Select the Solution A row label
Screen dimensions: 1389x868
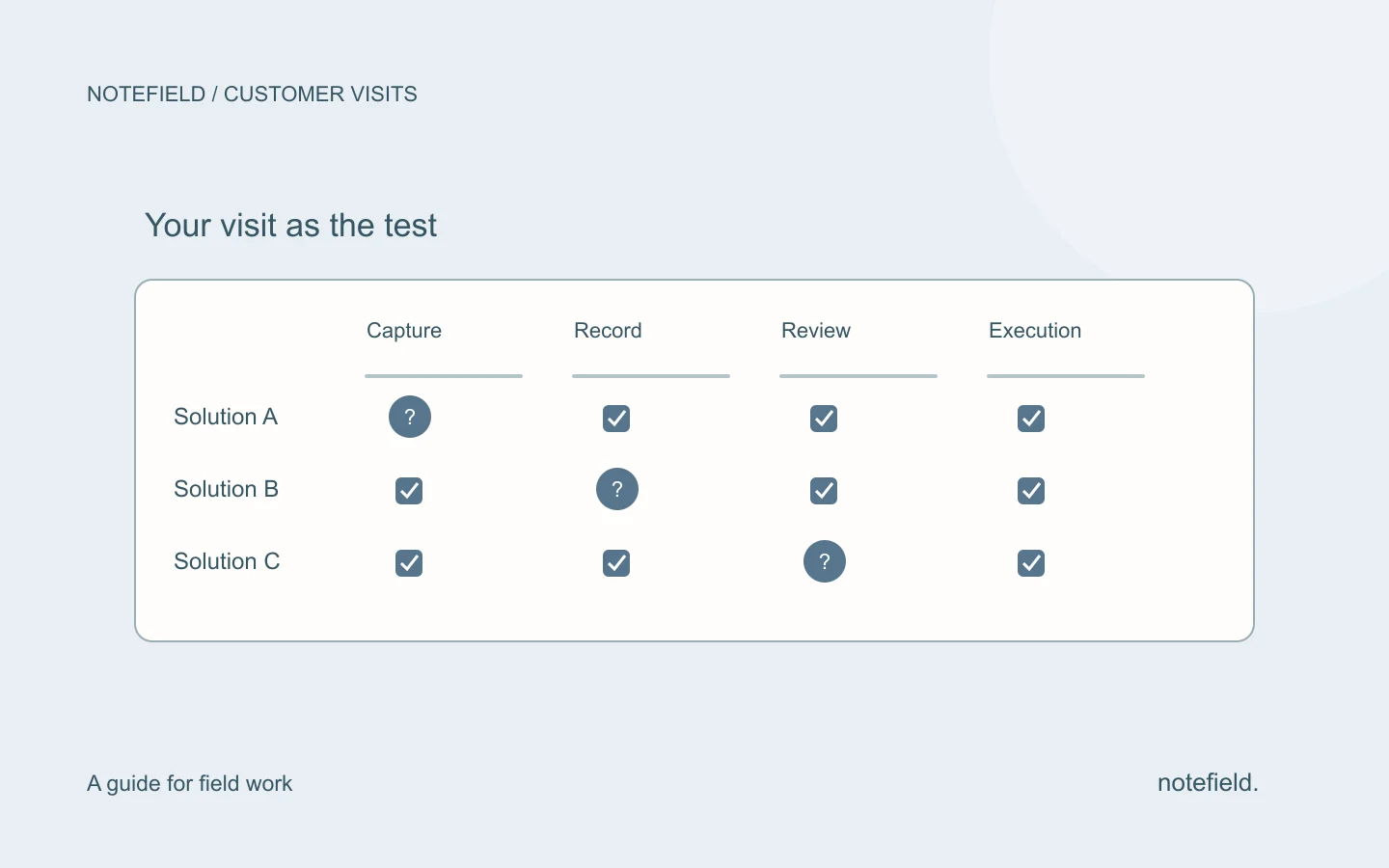(226, 417)
